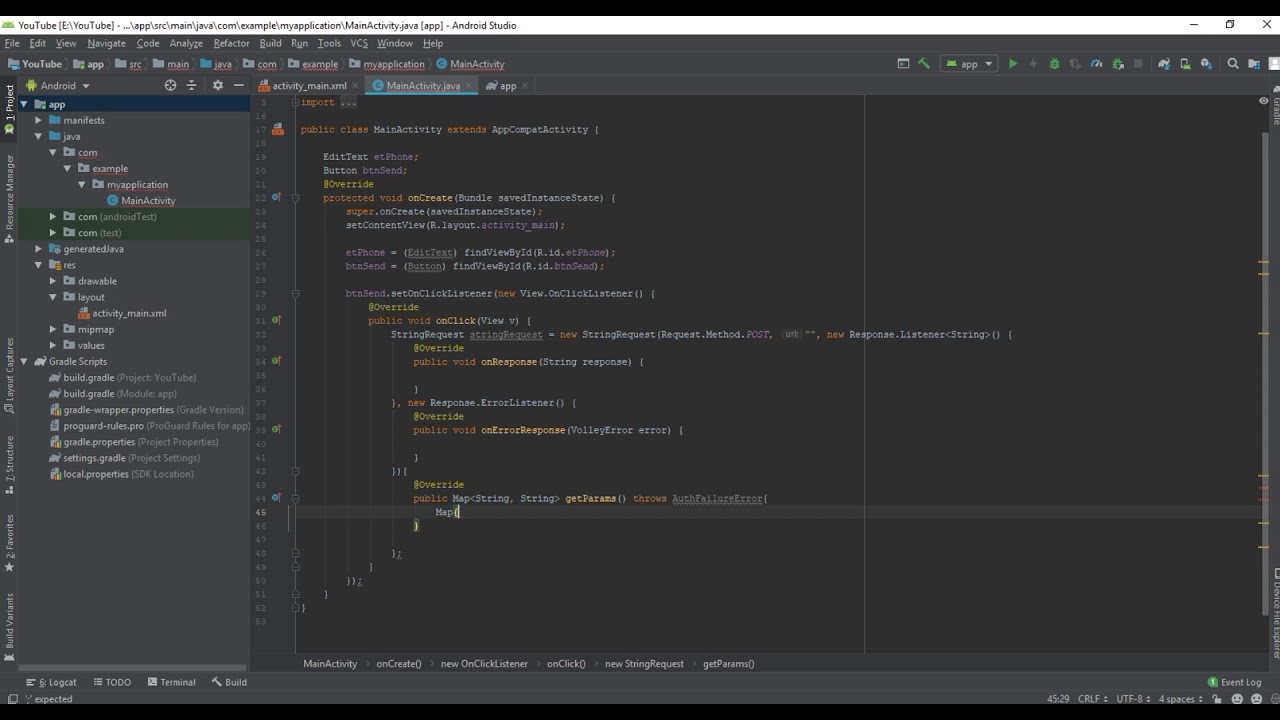
Task: Close the activity_main.xml tab
Action: tap(355, 86)
